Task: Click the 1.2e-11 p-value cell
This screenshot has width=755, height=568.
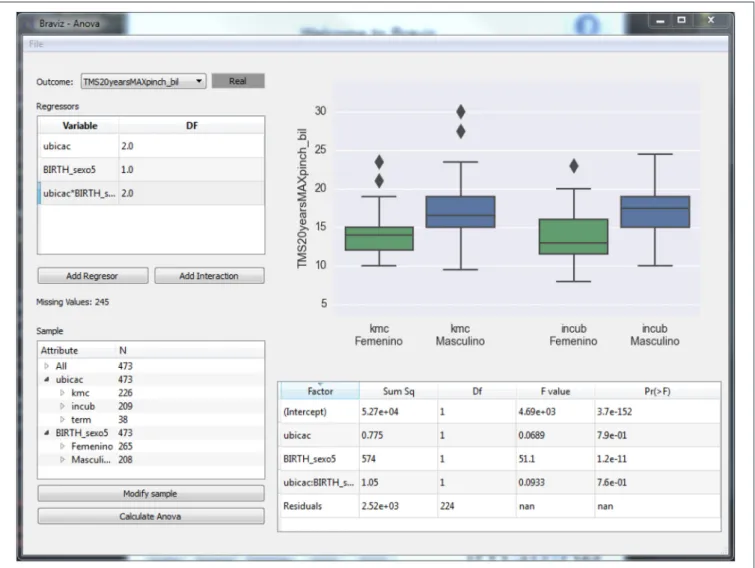Action: [658, 459]
